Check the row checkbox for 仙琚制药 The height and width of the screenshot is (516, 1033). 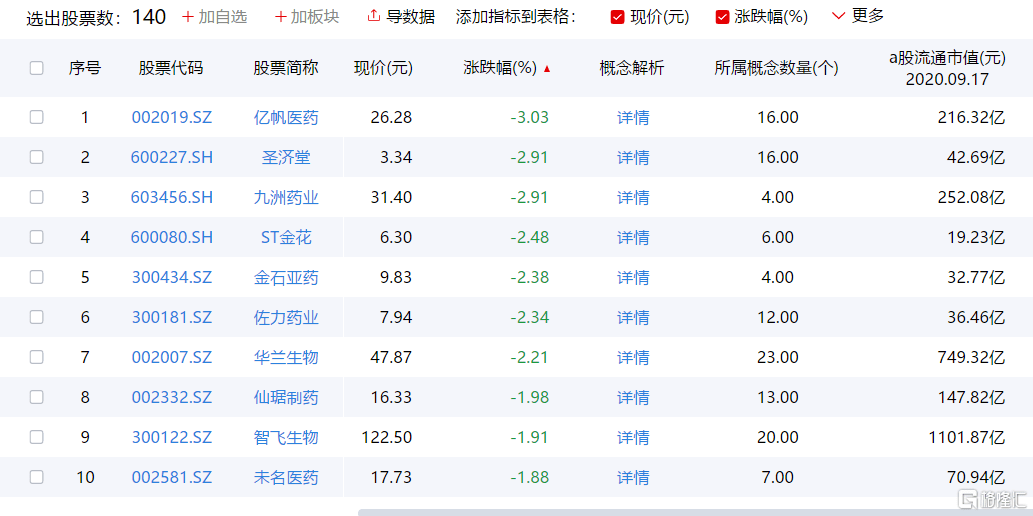(x=36, y=397)
